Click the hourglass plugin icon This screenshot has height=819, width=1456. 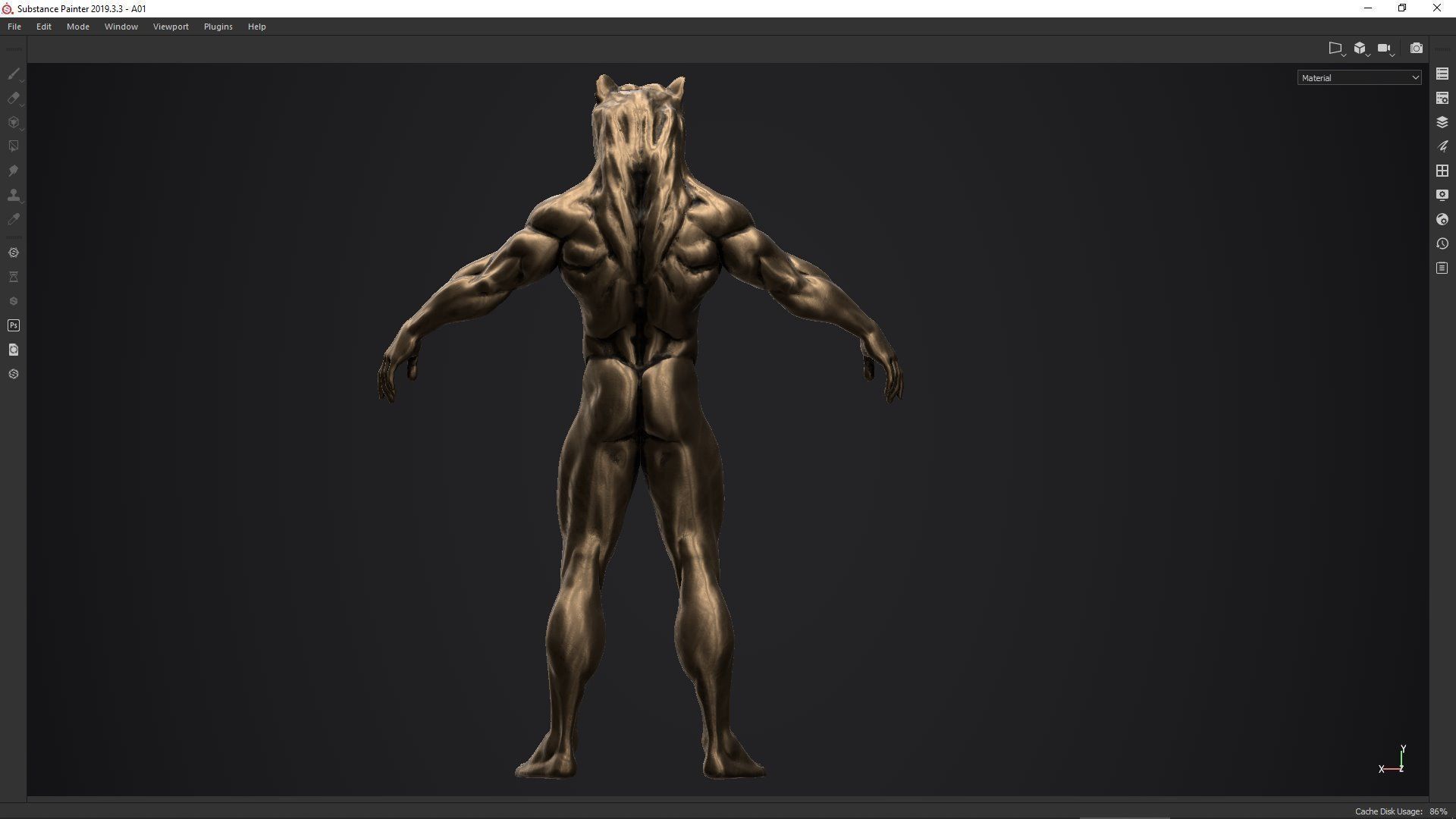coord(14,277)
